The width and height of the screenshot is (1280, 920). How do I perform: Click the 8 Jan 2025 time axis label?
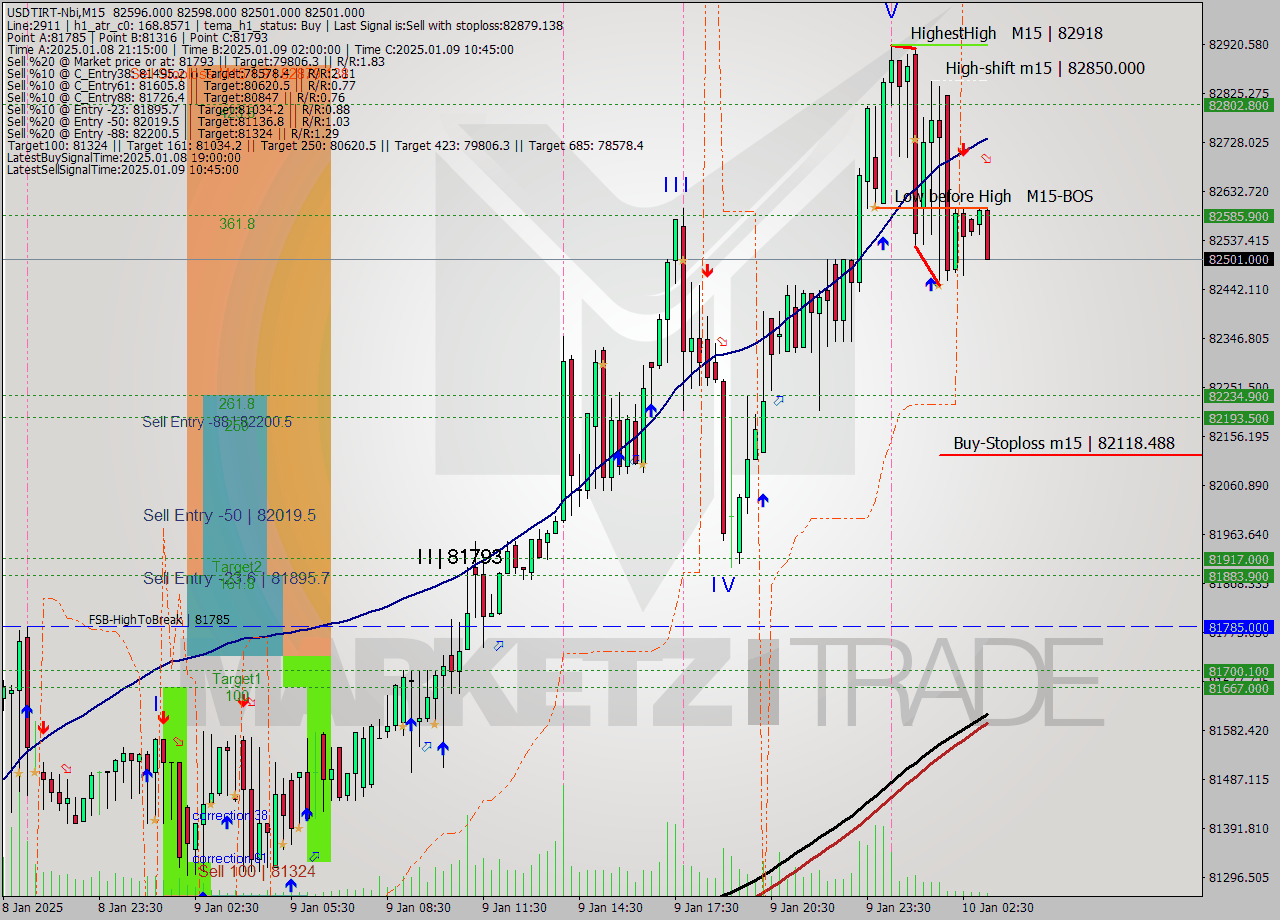click(34, 907)
